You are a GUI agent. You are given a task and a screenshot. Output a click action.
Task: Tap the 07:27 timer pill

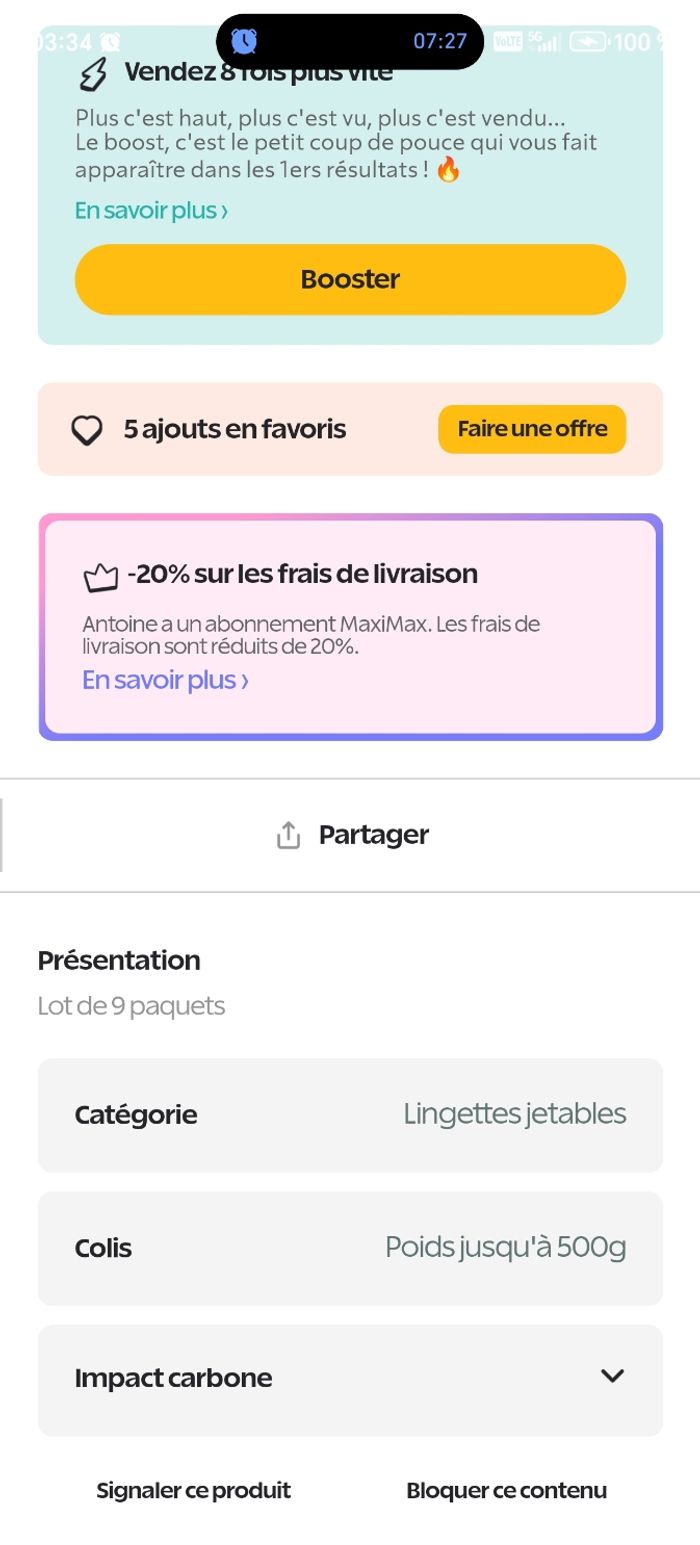pos(440,41)
